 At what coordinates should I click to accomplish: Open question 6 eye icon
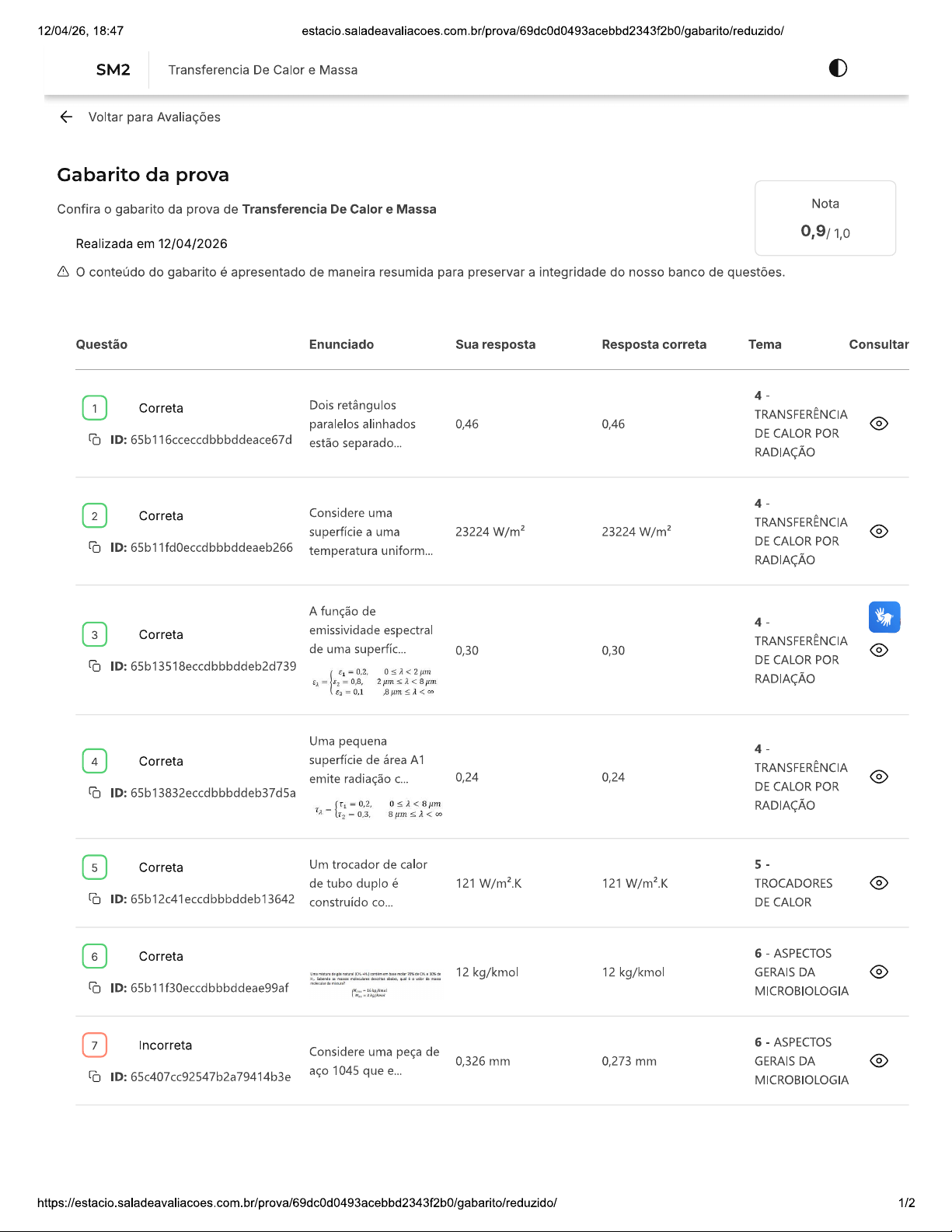point(879,972)
